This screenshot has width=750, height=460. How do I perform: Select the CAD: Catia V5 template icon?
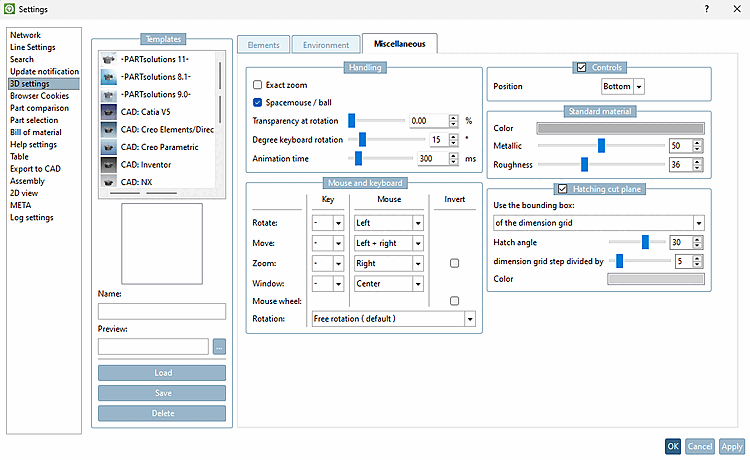(109, 112)
